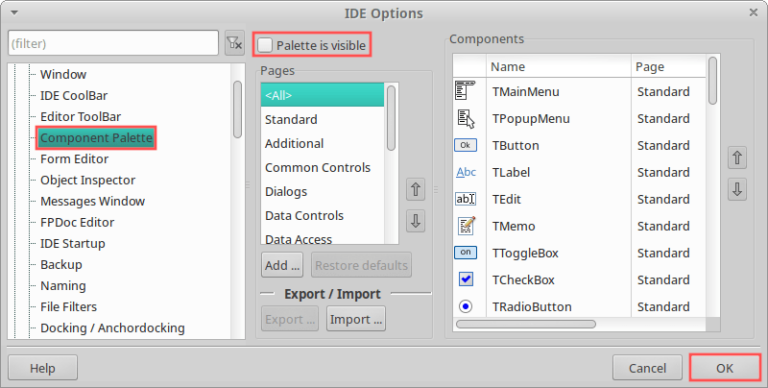This screenshot has height=388, width=768.
Task: Open Docking / Anchordocking options
Action: (x=113, y=327)
